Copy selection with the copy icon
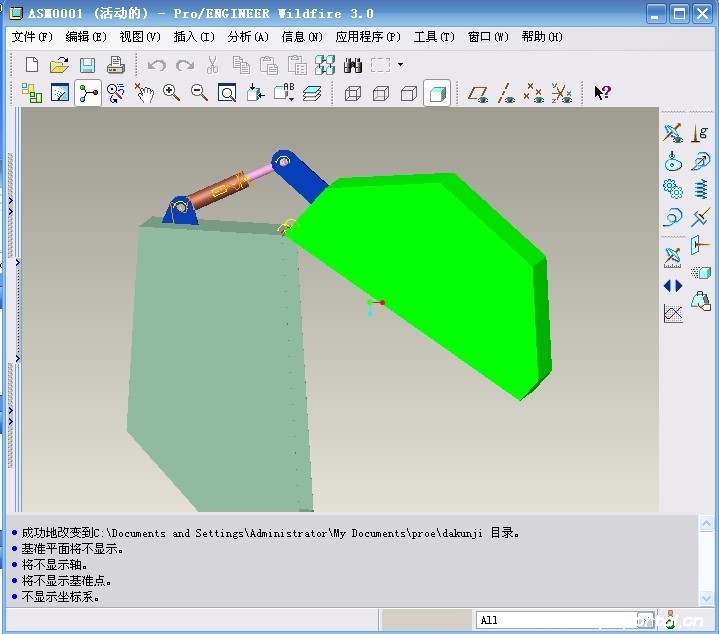The image size is (719, 634). [241, 65]
